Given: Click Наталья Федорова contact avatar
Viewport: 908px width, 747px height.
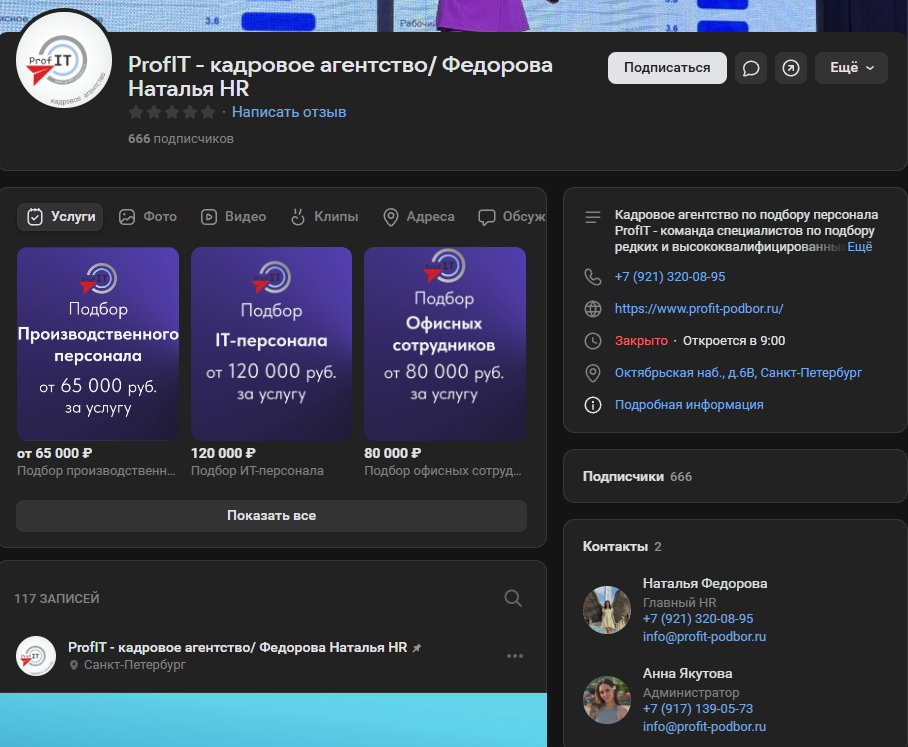Looking at the screenshot, I should pos(607,610).
